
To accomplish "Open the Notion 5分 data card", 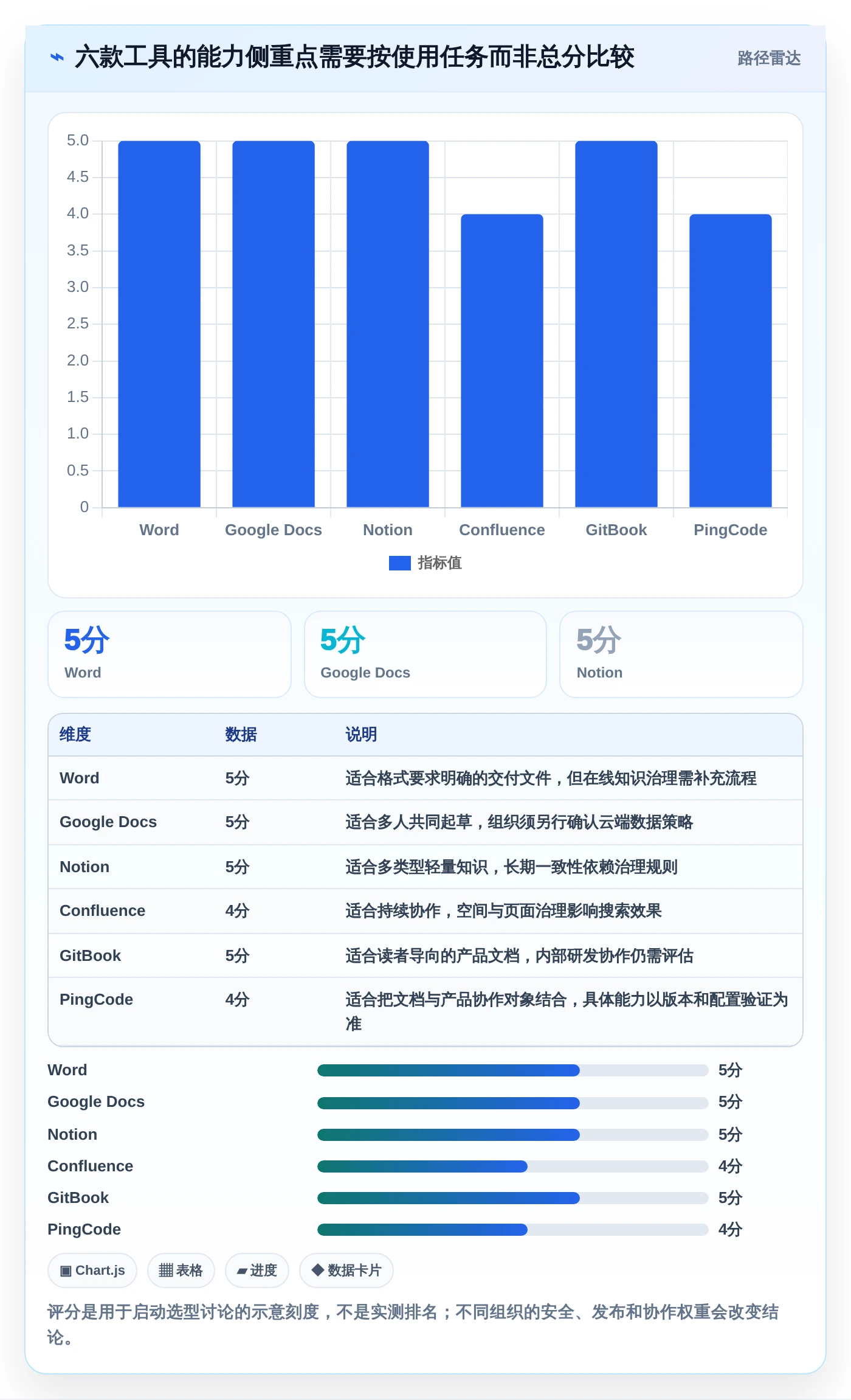I will (x=681, y=654).
